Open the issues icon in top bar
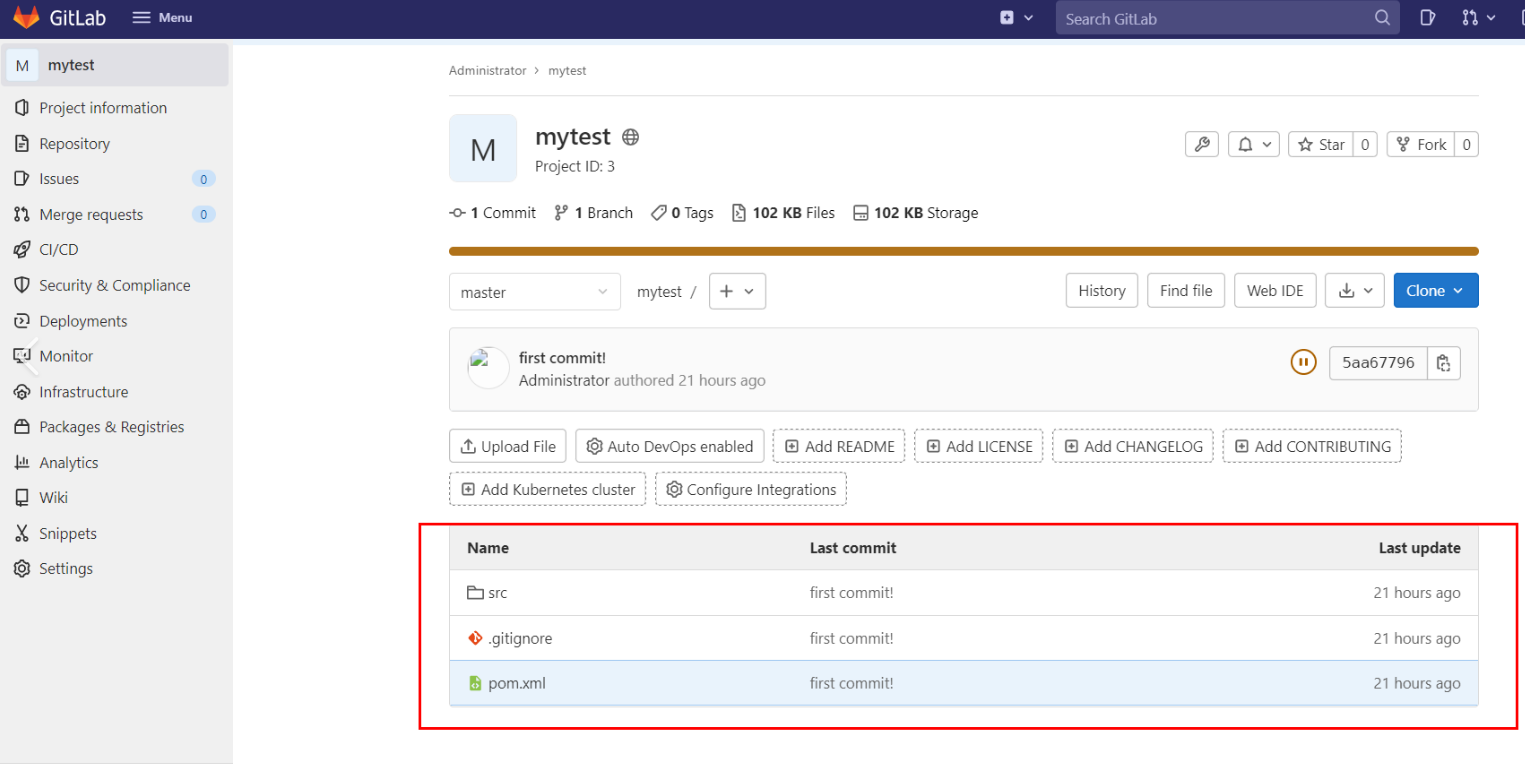Viewport: 1525px width, 764px height. [1428, 18]
